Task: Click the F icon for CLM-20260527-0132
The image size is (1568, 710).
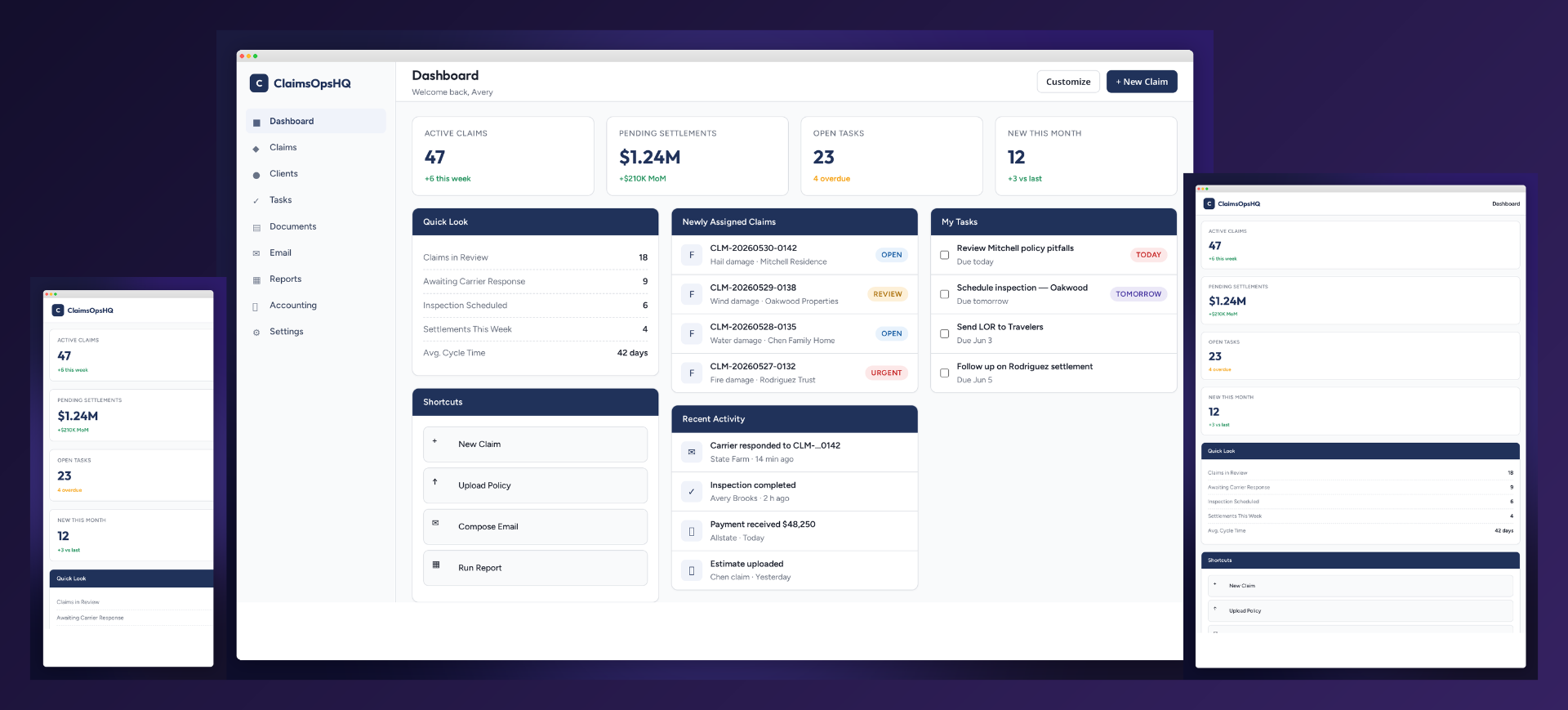Action: [692, 373]
